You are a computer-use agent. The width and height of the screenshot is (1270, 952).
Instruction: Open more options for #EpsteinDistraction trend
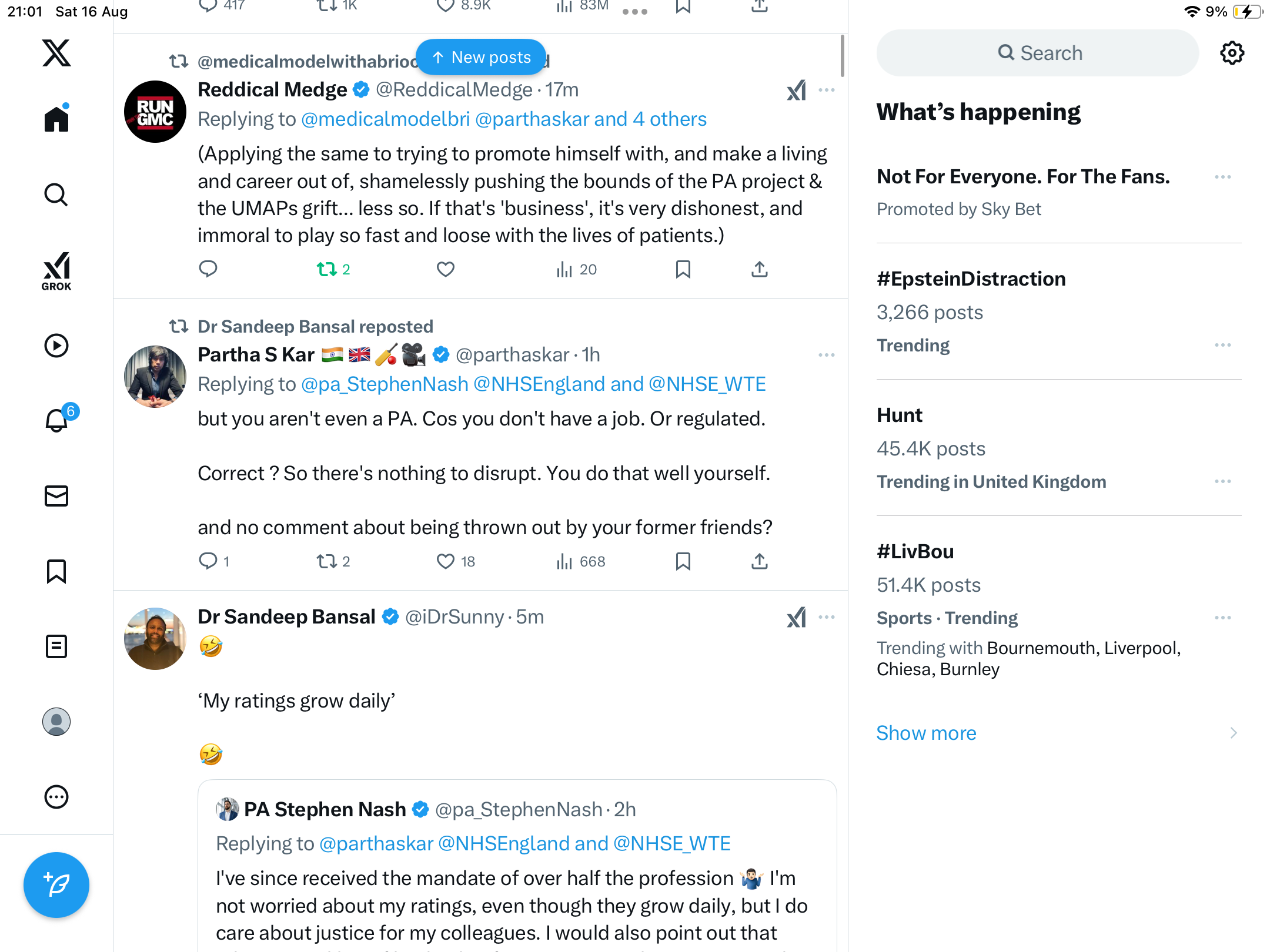point(1222,345)
